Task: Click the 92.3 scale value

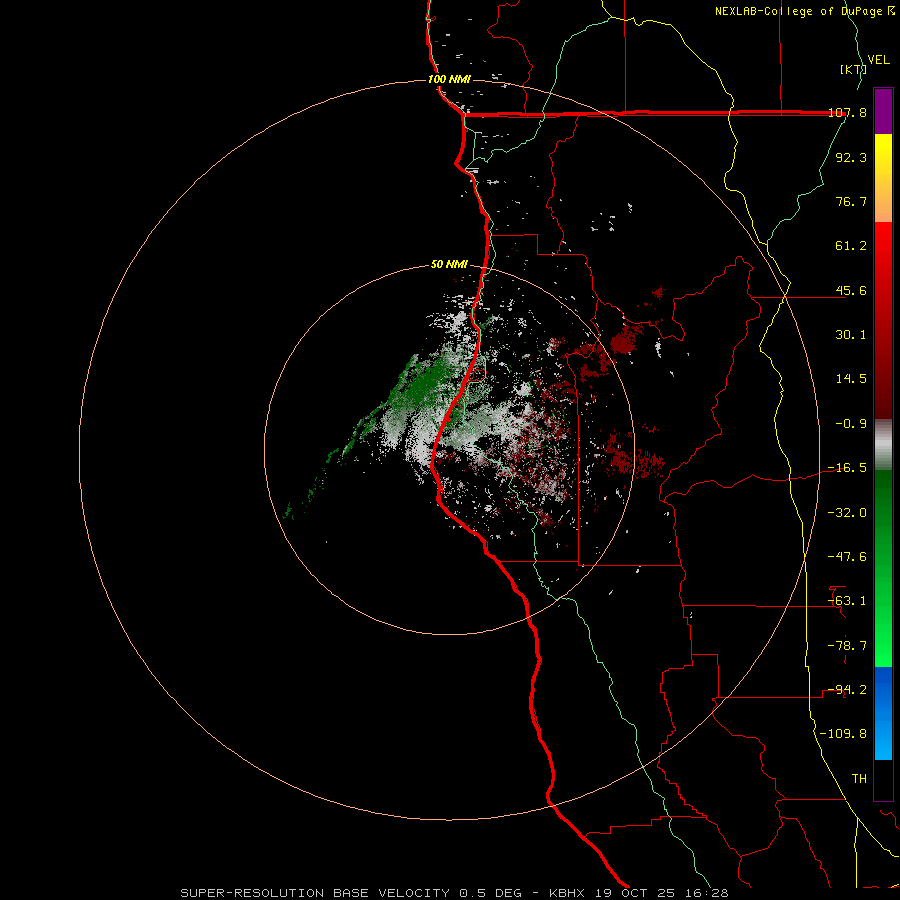Action: coord(851,157)
